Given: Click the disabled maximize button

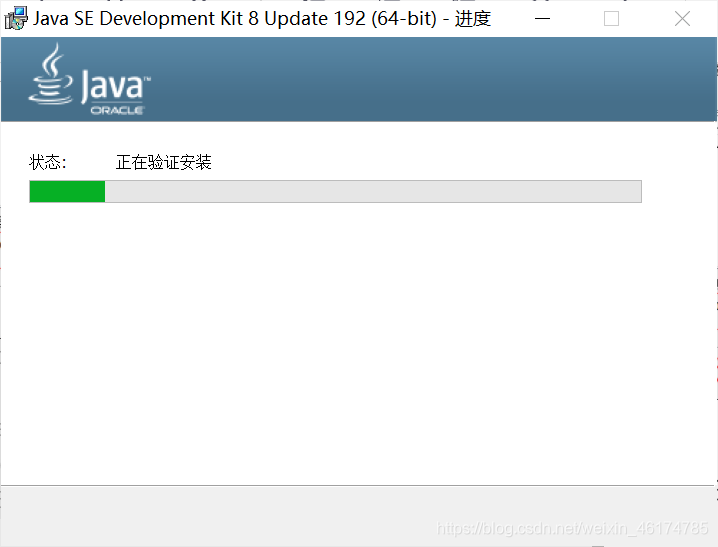Looking at the screenshot, I should tap(611, 19).
